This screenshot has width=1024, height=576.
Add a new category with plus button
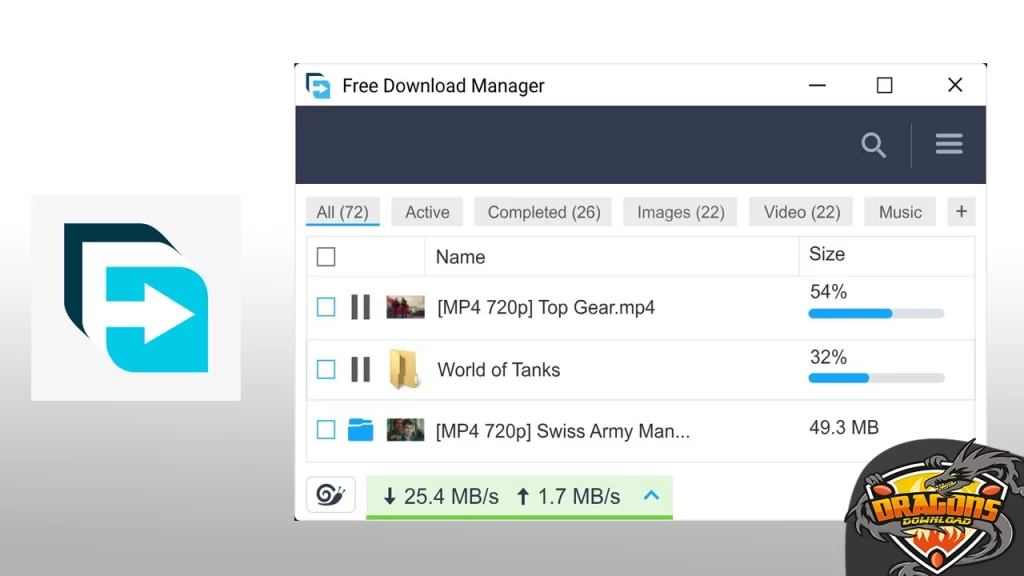point(960,211)
